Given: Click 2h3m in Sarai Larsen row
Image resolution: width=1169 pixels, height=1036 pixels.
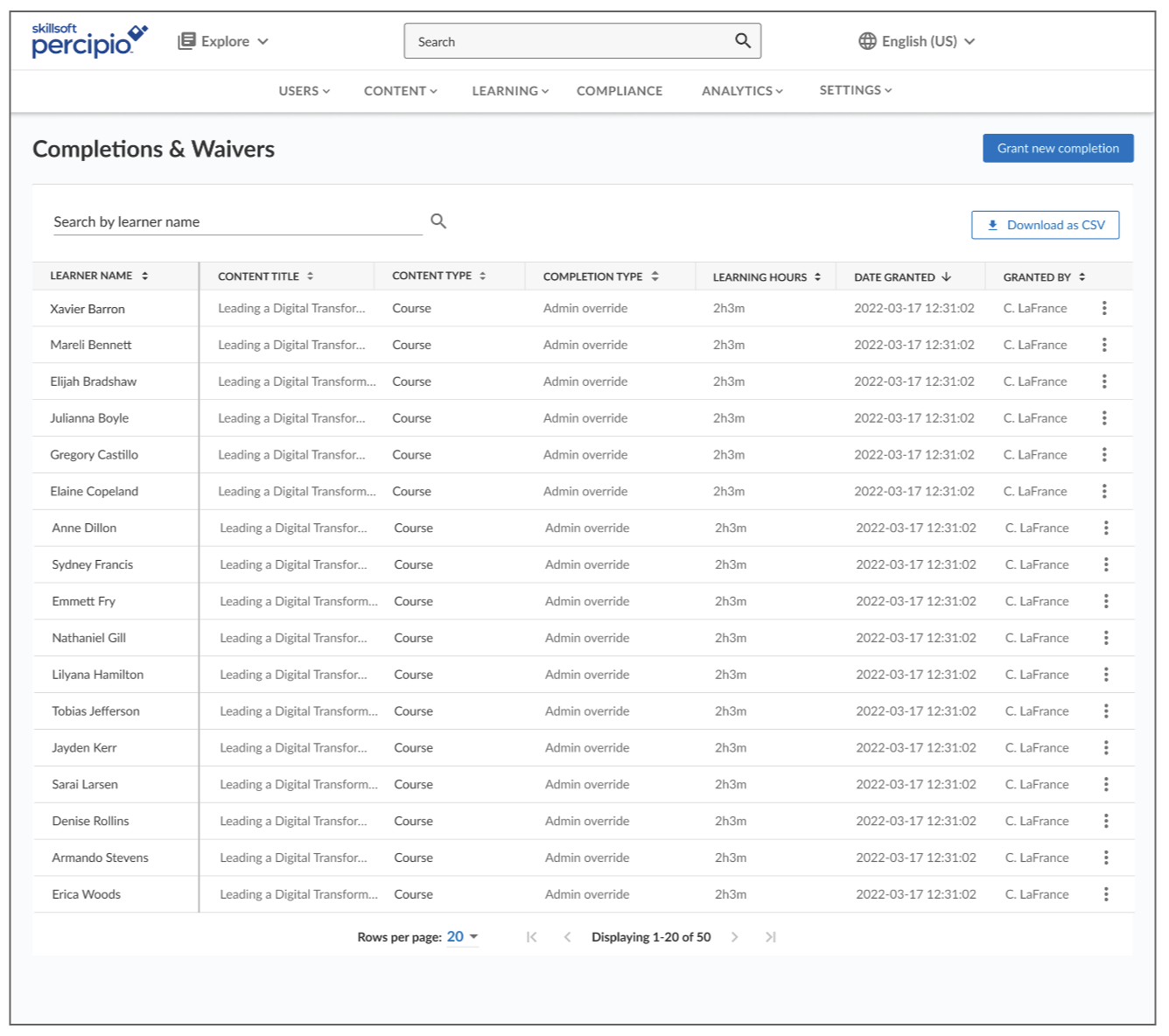Looking at the screenshot, I should coord(731,785).
